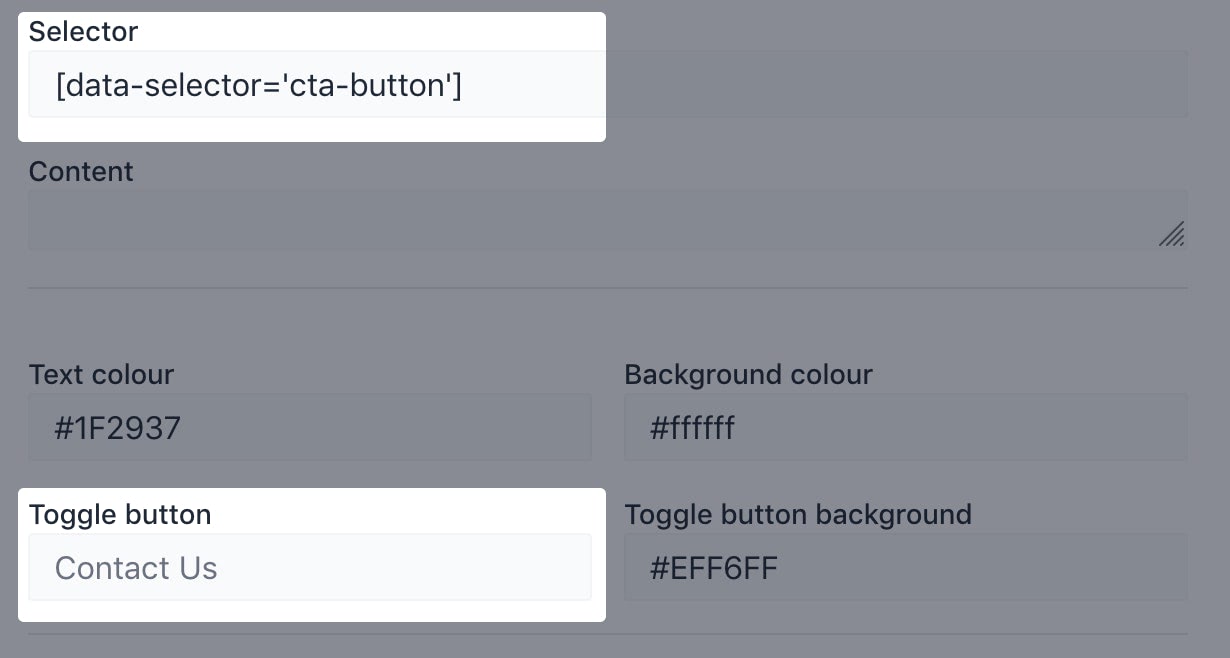Click the divider line below Content
This screenshot has width=1230, height=658.
coord(608,289)
